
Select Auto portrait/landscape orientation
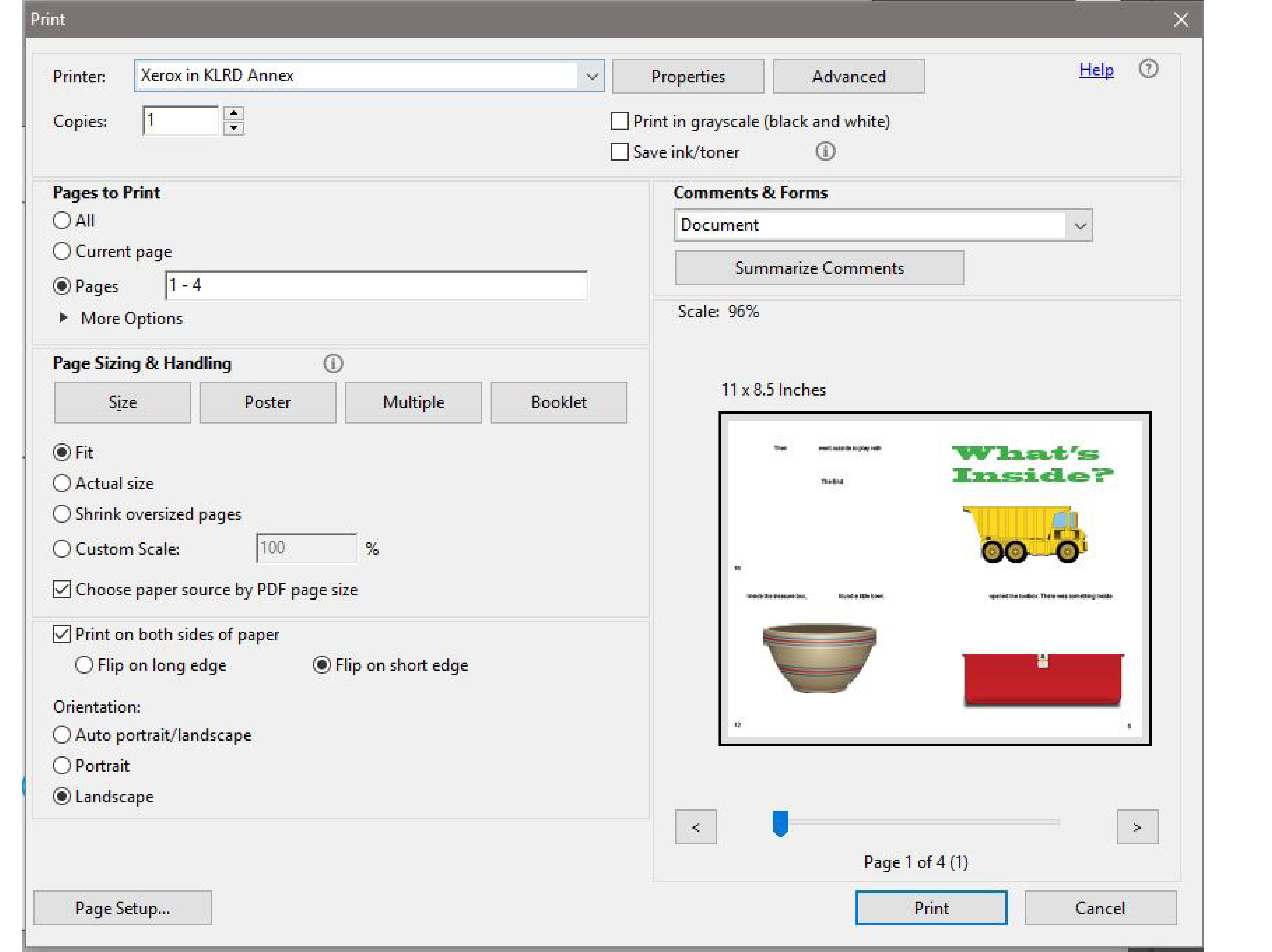pyautogui.click(x=62, y=735)
